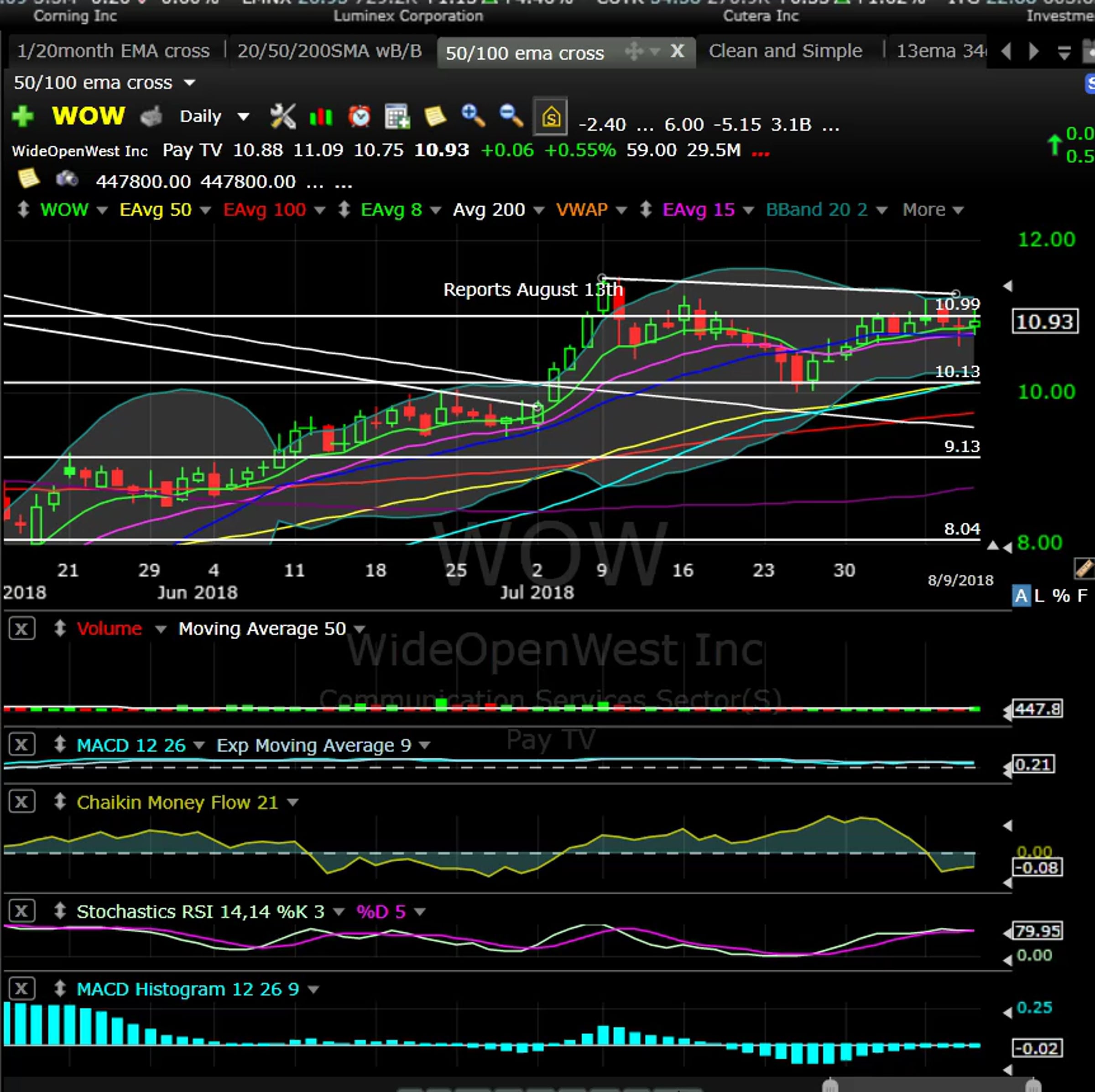Viewport: 1095px width, 1092px height.
Task: Close the MACD 12 26 pane
Action: click(21, 744)
